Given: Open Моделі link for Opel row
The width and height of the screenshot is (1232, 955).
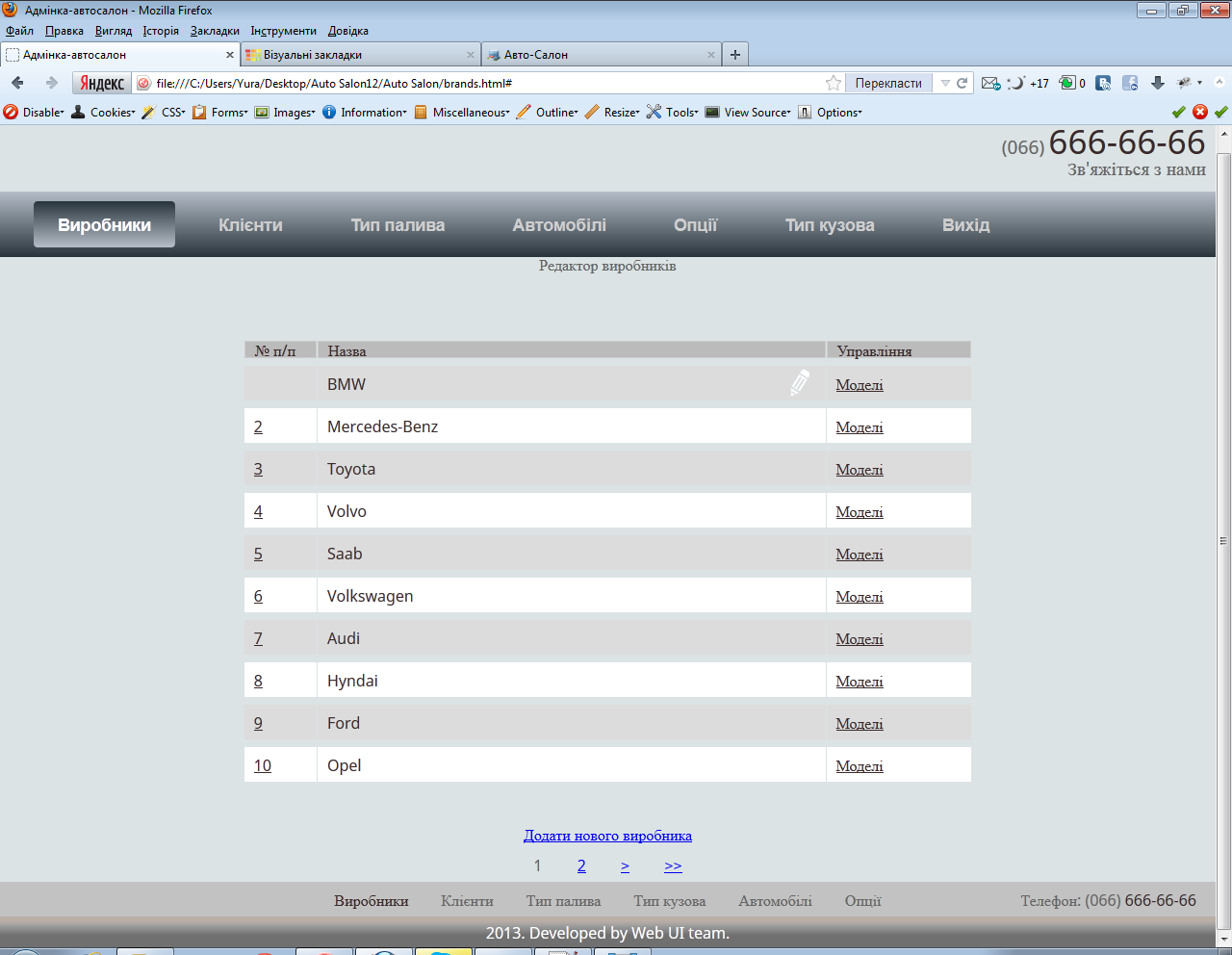Looking at the screenshot, I should (860, 765).
